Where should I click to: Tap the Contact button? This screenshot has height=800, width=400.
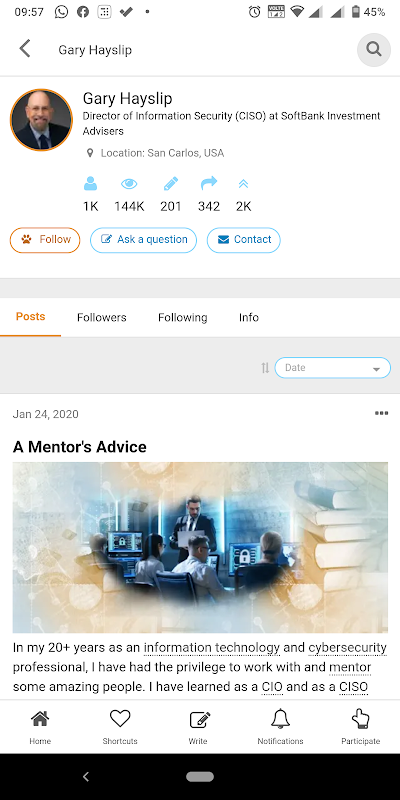pos(243,240)
